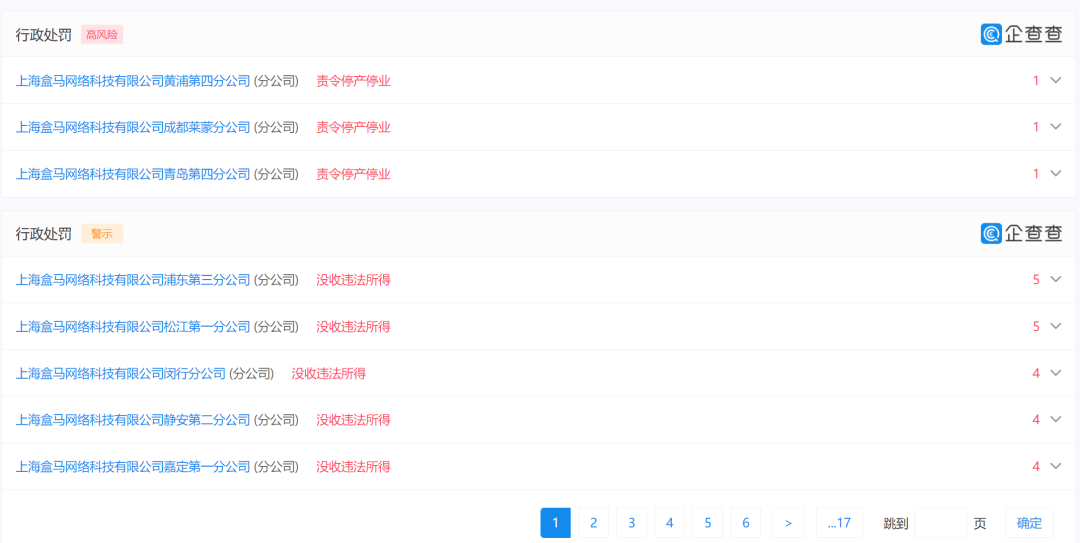Click the next page arrow button

pos(788,523)
